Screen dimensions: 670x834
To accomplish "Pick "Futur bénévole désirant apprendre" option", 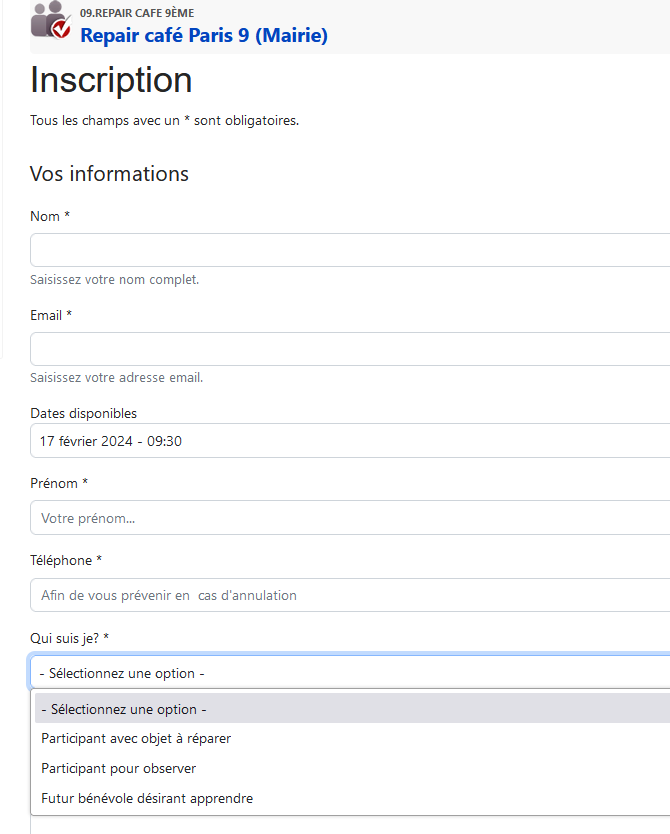I will (x=147, y=799).
